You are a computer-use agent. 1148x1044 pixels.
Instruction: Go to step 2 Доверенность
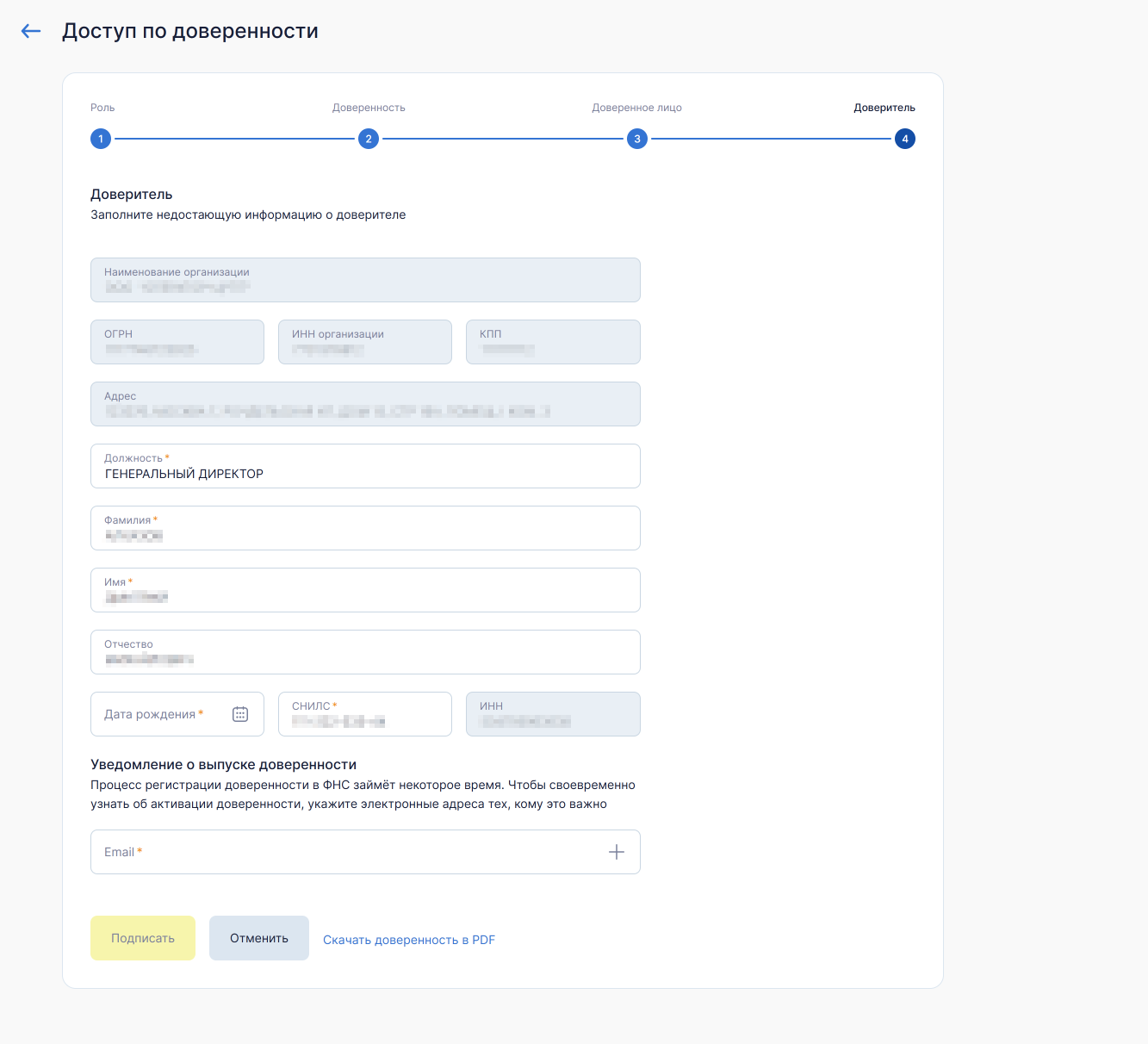tap(369, 139)
